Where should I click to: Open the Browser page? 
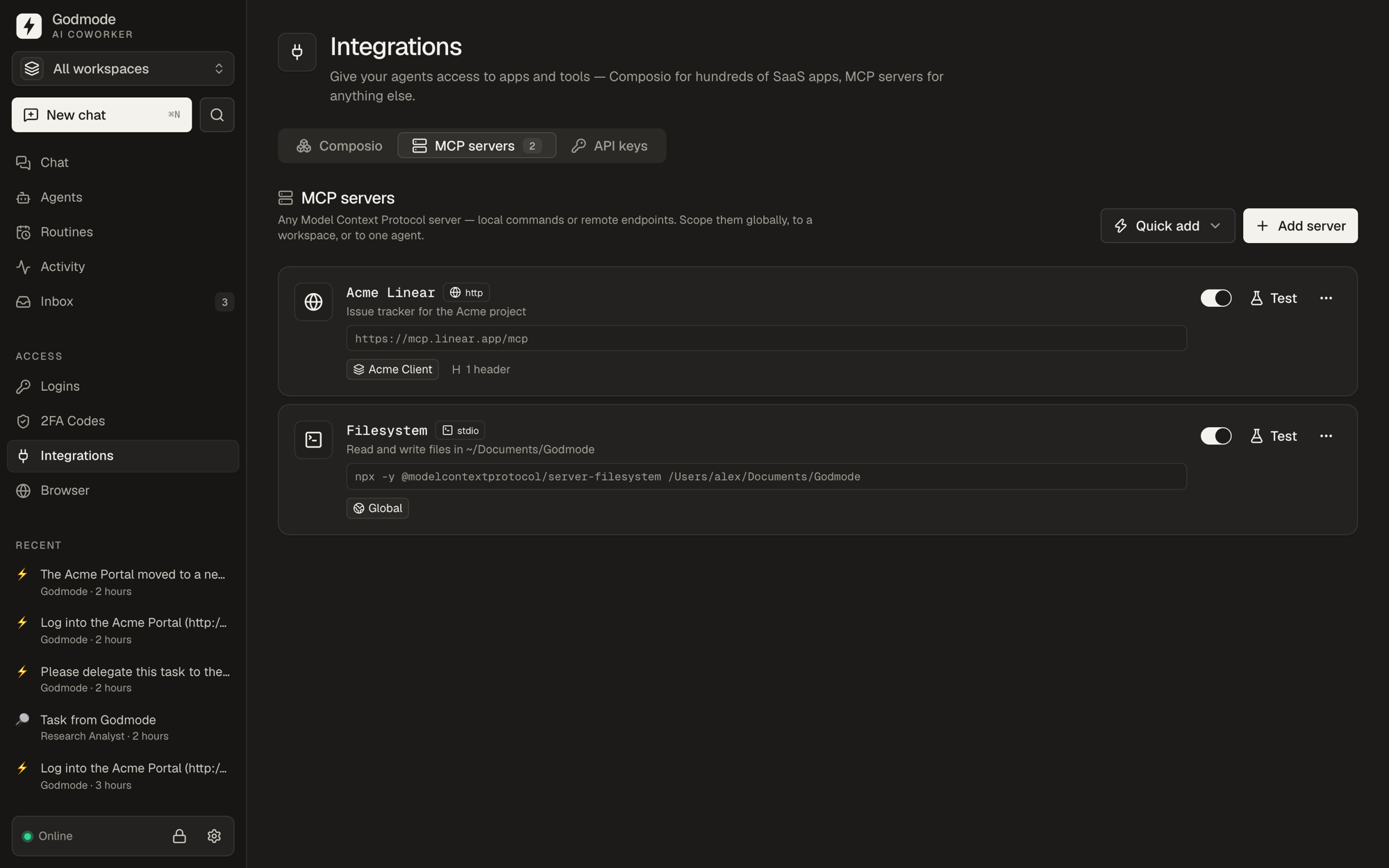123,490
